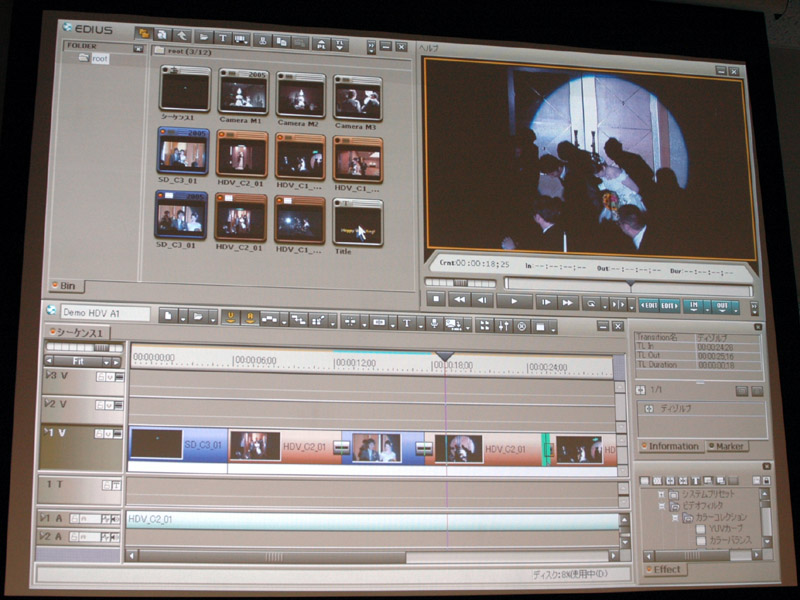Click the microphone voice-over icon
Viewport: 800px width, 600px height.
point(433,322)
